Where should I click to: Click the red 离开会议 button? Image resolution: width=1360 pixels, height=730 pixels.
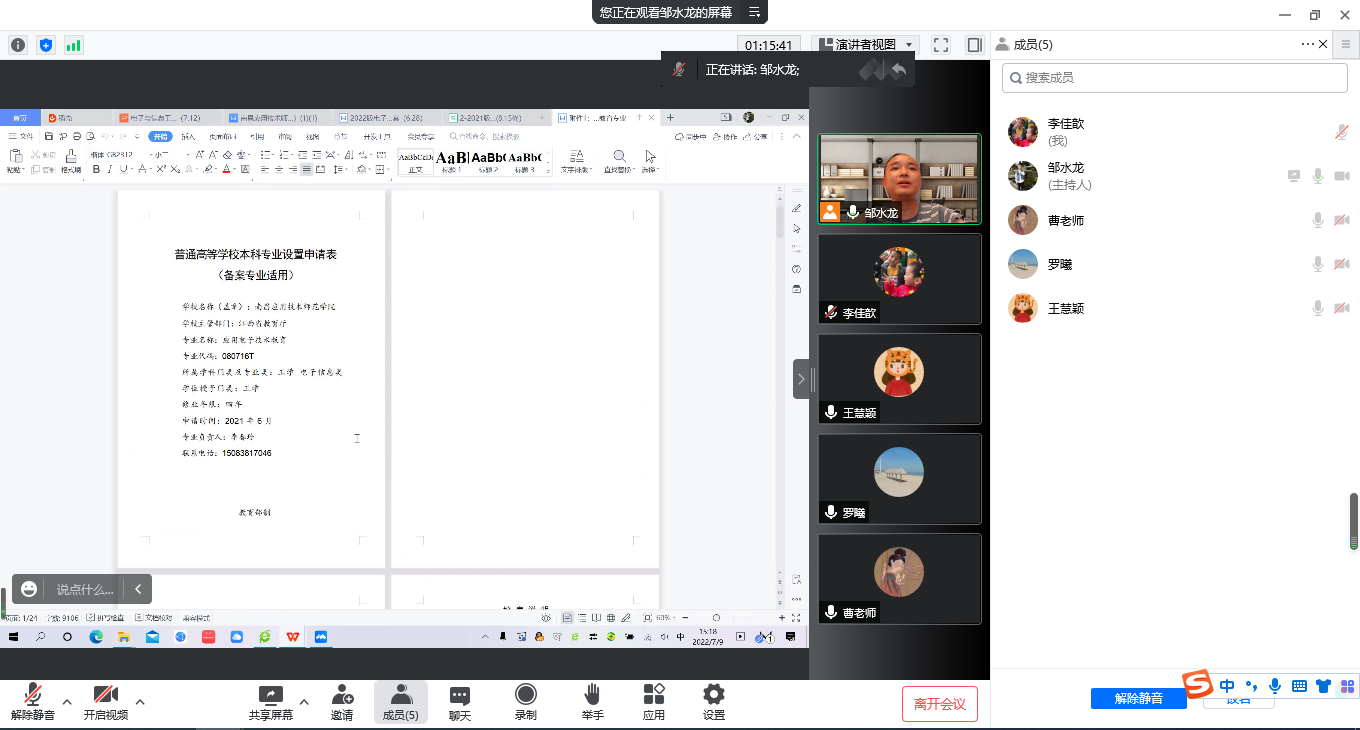click(x=939, y=704)
